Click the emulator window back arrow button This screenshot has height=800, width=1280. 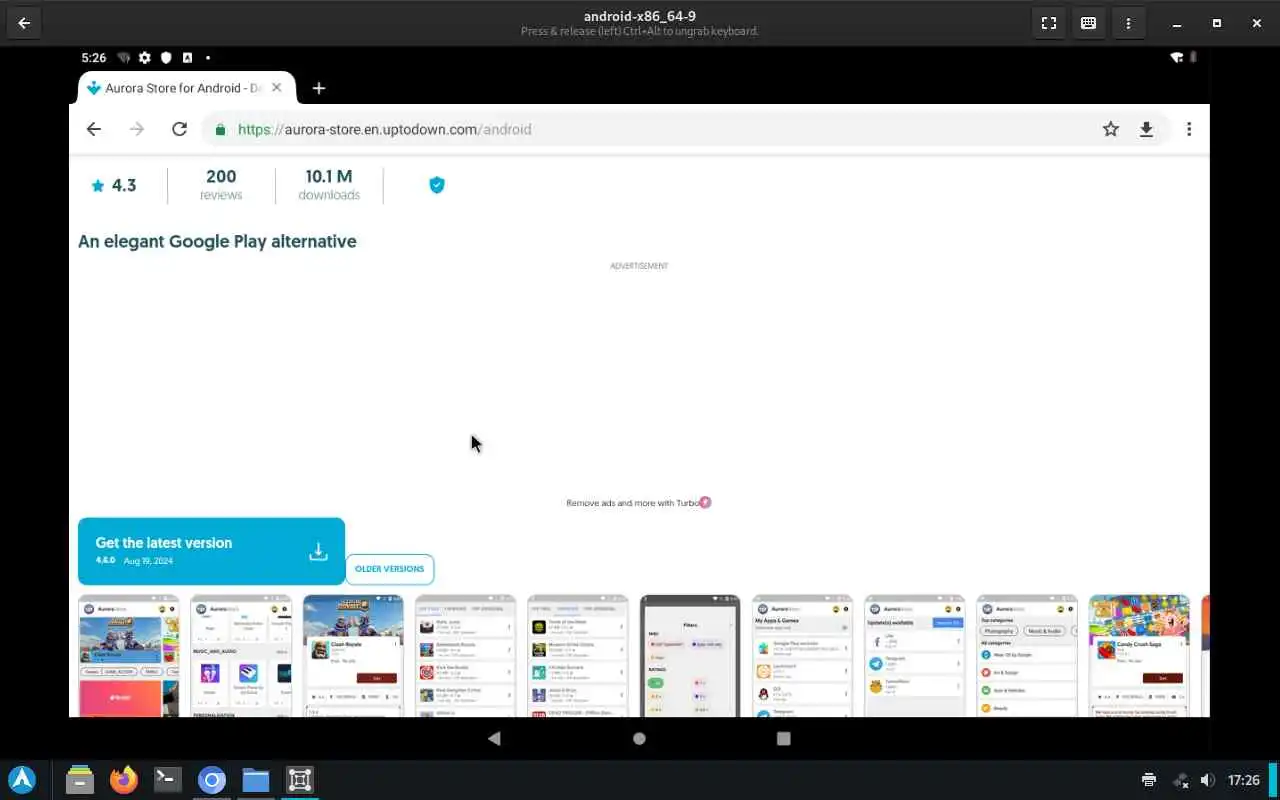(x=24, y=23)
